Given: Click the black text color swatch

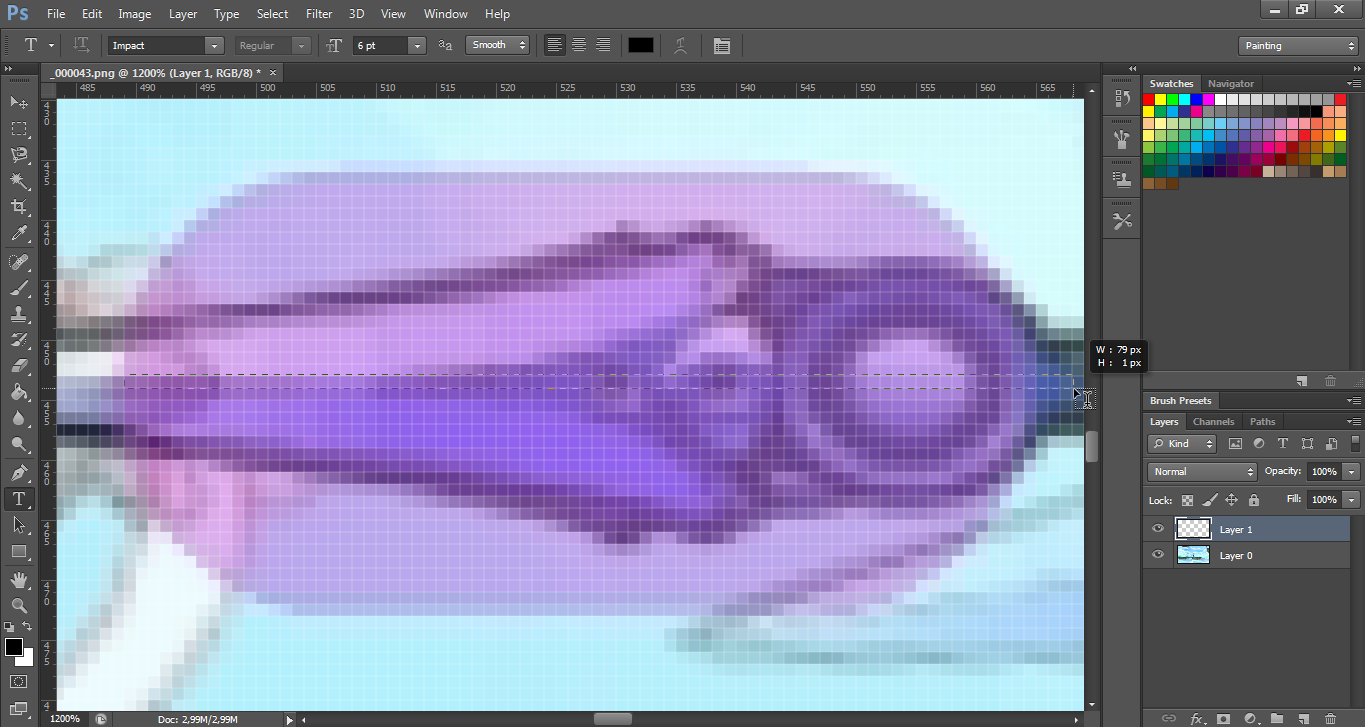Looking at the screenshot, I should coord(640,45).
